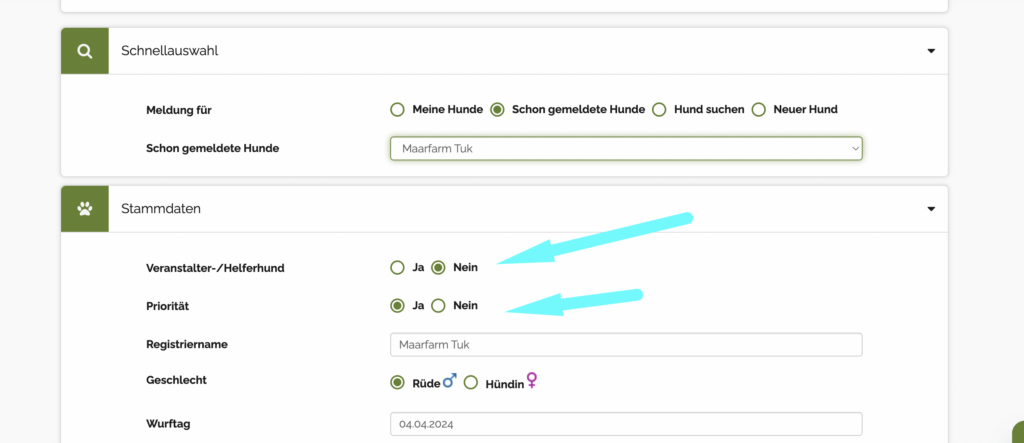
Task: Collapse the Schnellauswahl section arrow
Action: pyautogui.click(x=931, y=51)
